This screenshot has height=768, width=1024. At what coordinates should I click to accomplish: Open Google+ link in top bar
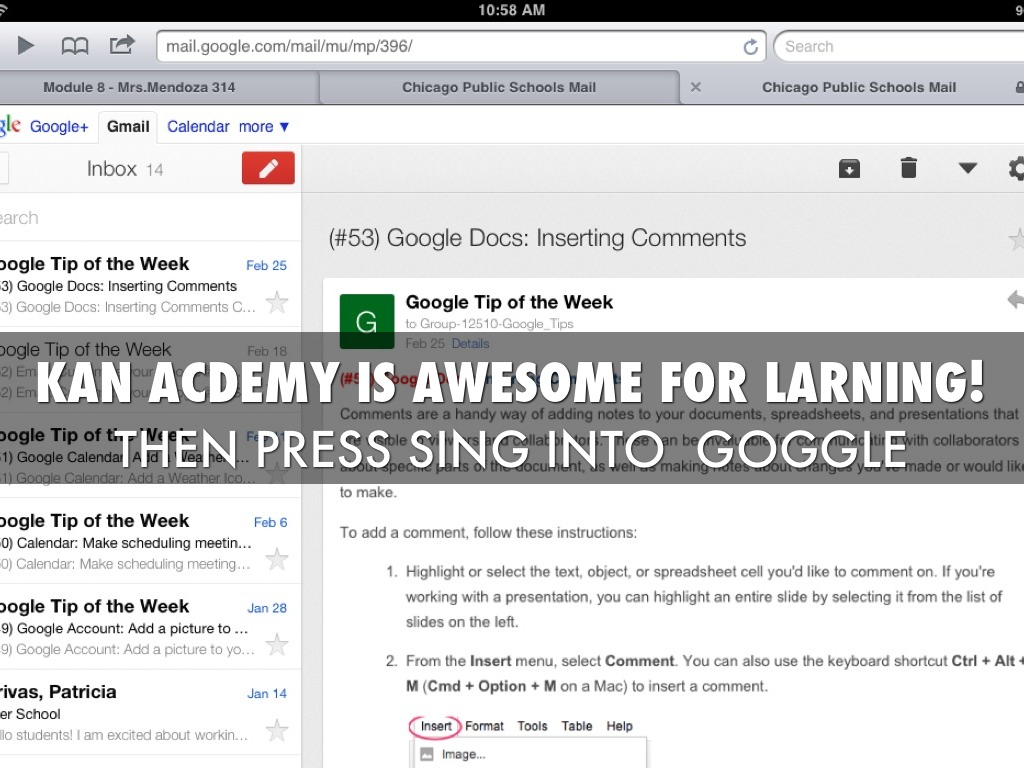(x=59, y=127)
